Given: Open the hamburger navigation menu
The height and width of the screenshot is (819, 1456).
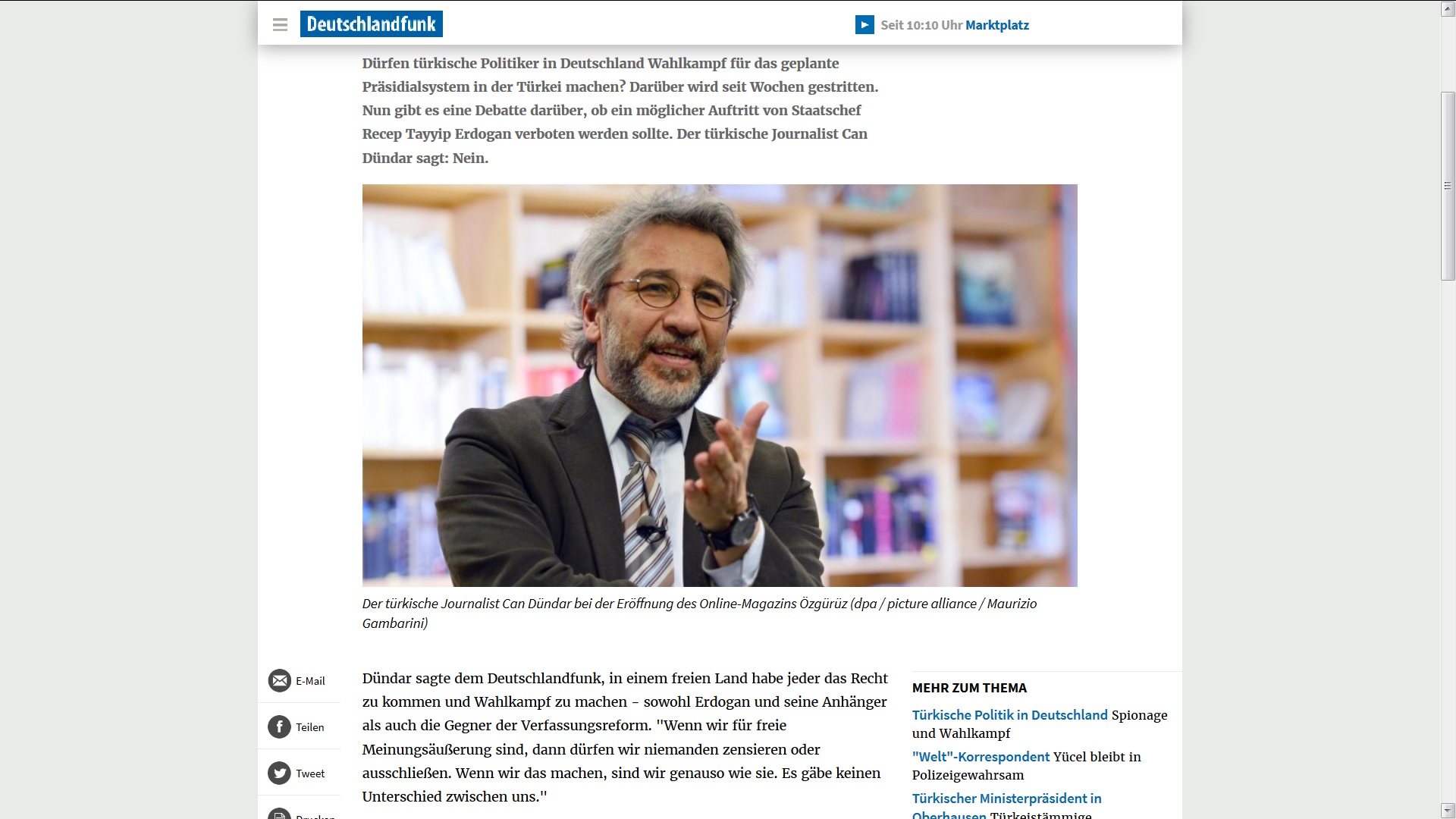Looking at the screenshot, I should pyautogui.click(x=280, y=25).
